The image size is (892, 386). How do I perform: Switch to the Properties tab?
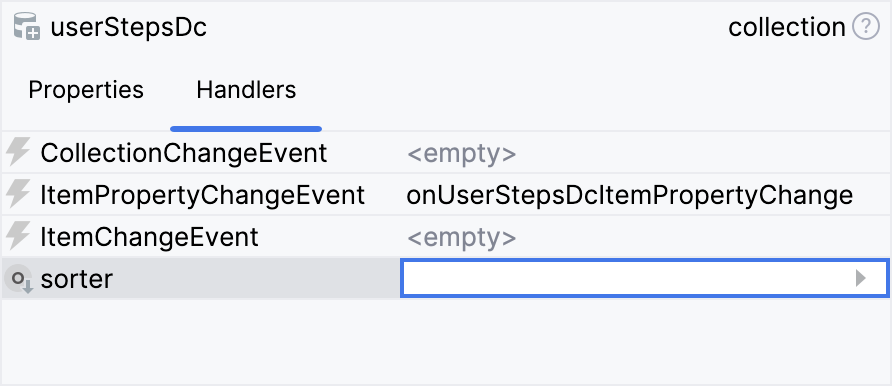(86, 90)
